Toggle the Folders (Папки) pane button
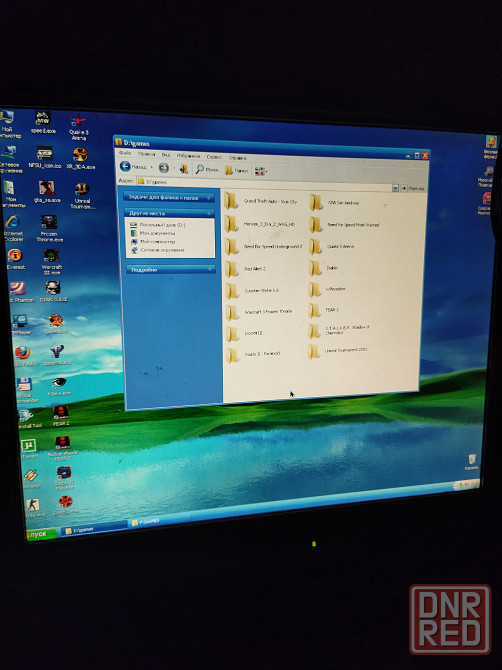This screenshot has width=502, height=670. click(x=236, y=170)
